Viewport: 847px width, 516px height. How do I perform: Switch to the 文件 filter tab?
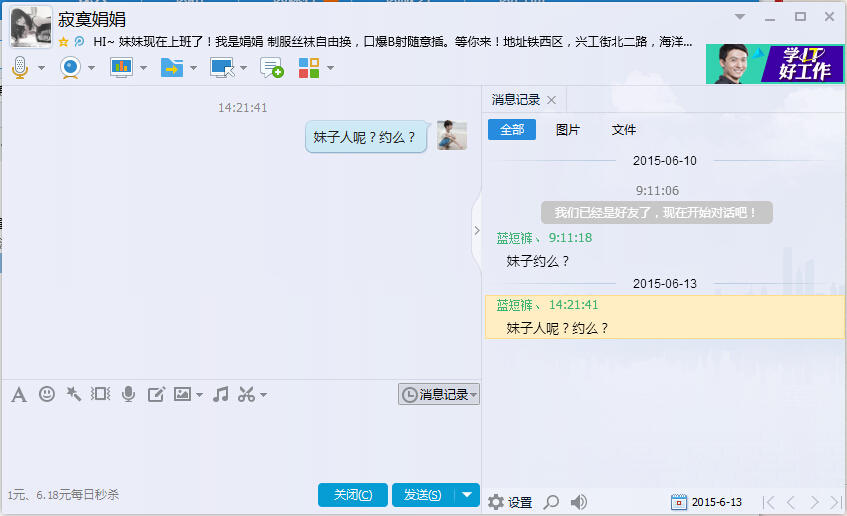pos(624,130)
